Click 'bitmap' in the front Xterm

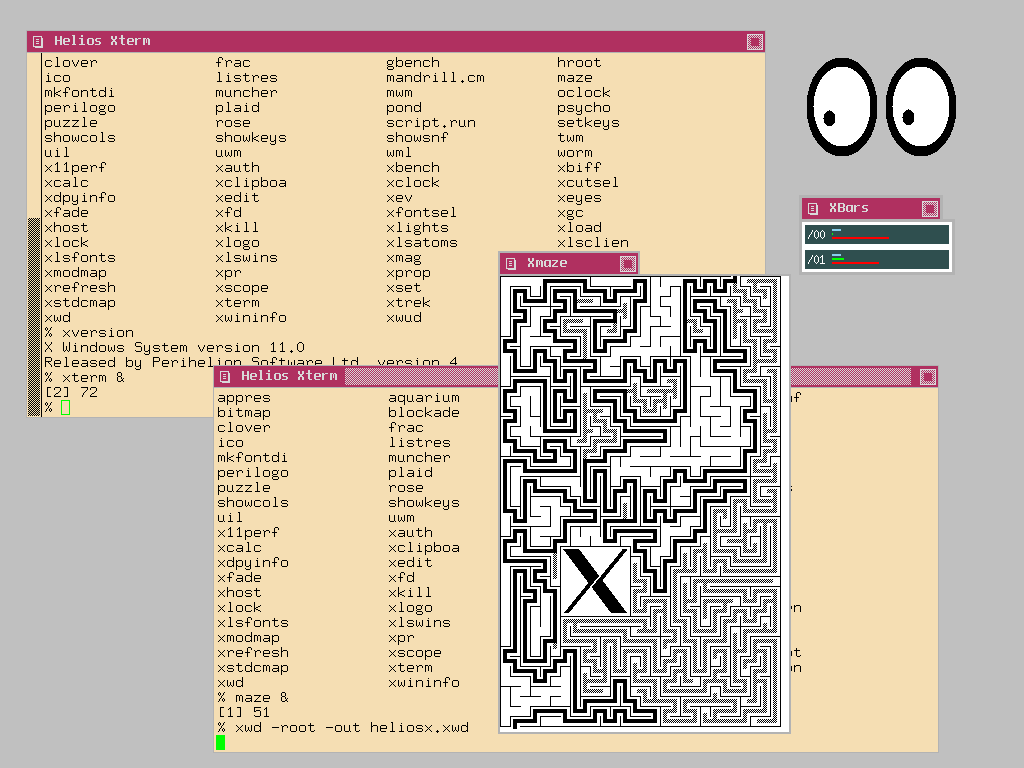244,413
